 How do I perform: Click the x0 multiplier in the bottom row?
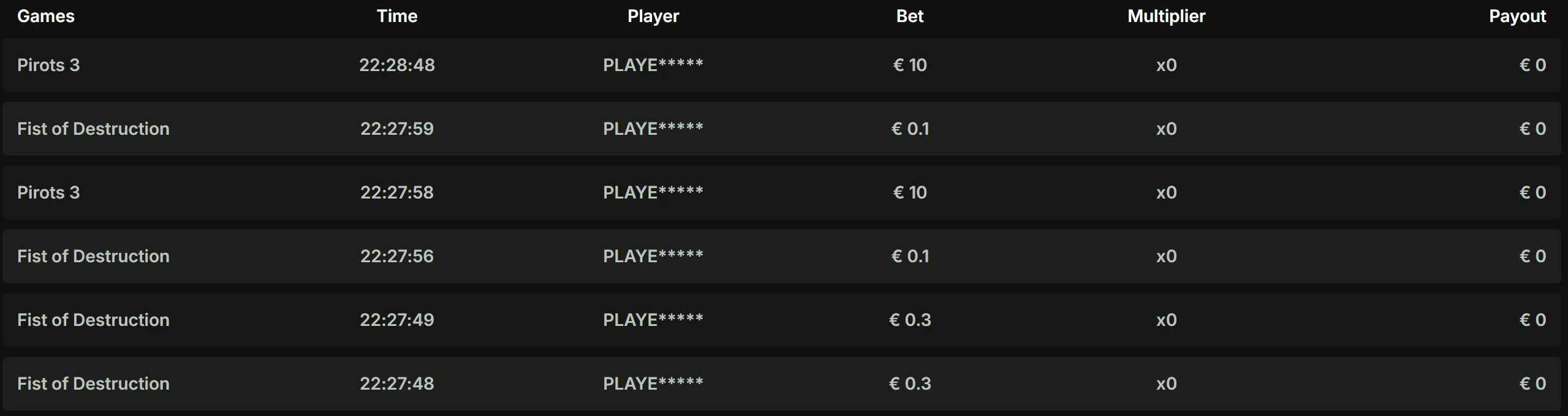point(1165,383)
